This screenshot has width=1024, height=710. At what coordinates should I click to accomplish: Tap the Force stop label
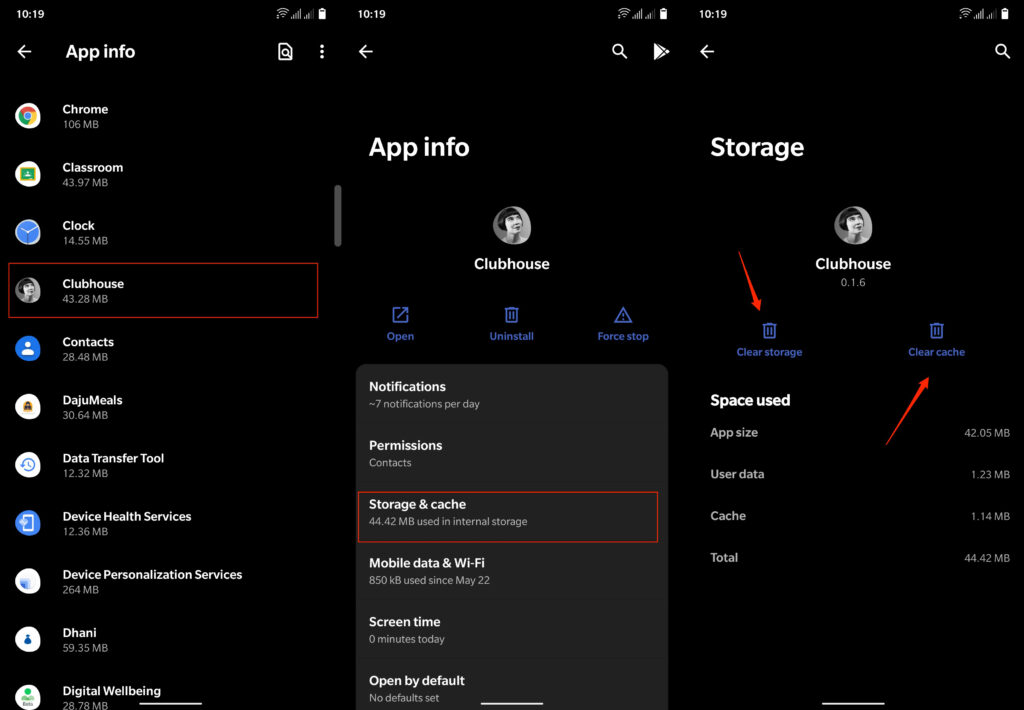(623, 336)
